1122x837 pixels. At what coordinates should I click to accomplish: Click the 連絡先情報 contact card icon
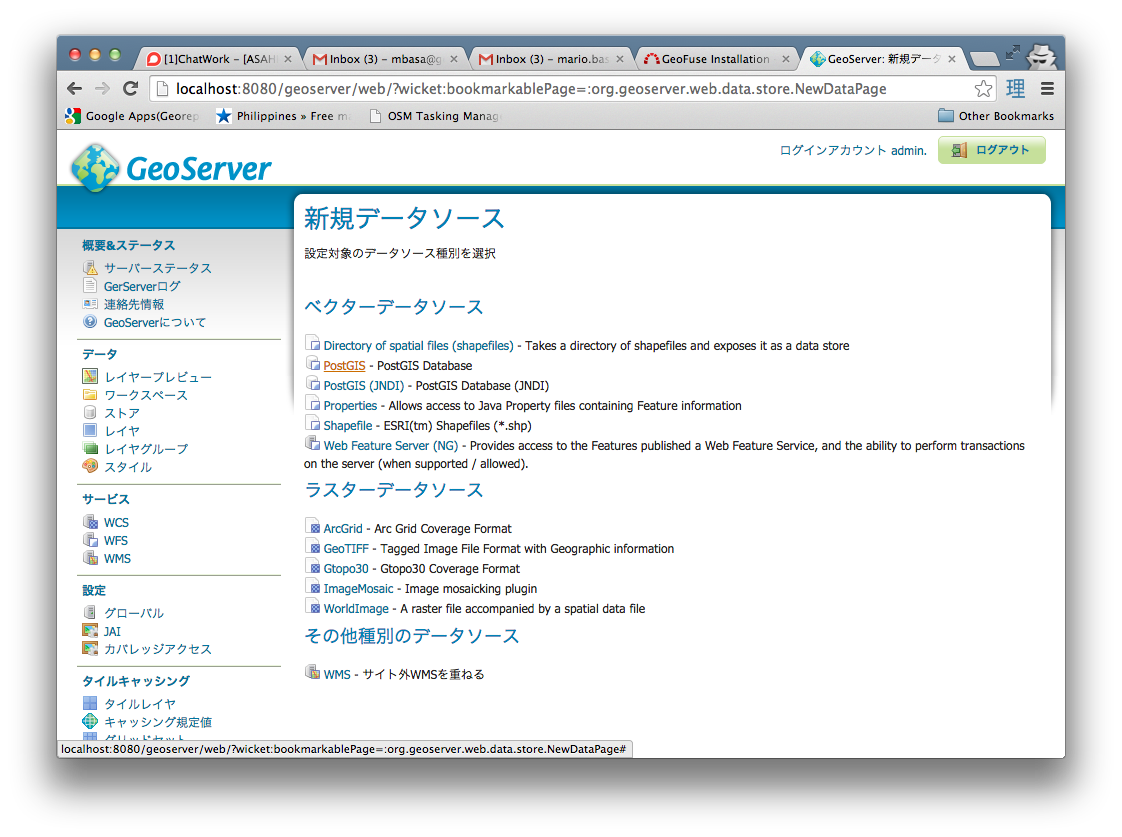[90, 304]
